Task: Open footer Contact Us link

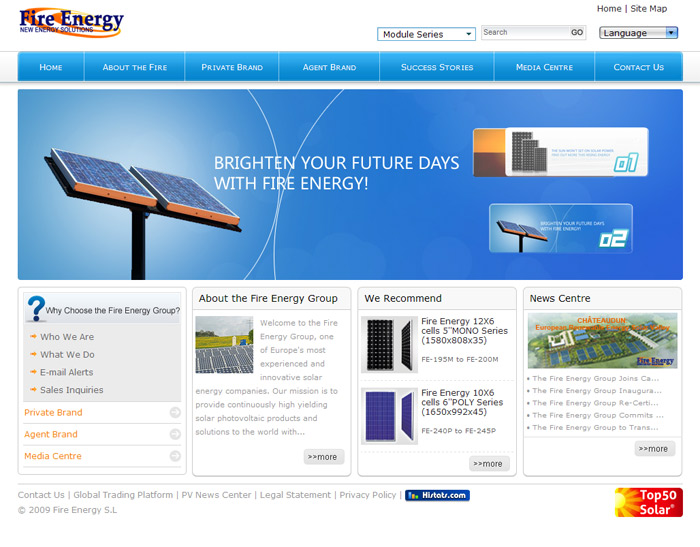Action: tap(41, 495)
